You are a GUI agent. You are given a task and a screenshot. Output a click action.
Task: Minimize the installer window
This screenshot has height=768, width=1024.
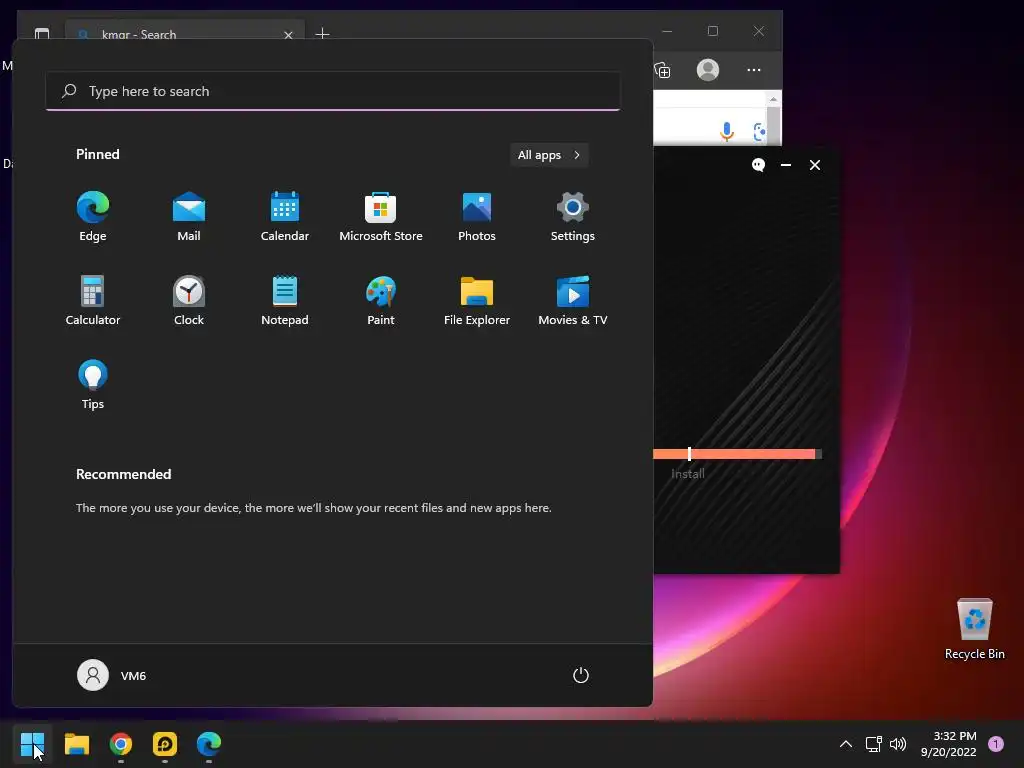click(x=786, y=165)
